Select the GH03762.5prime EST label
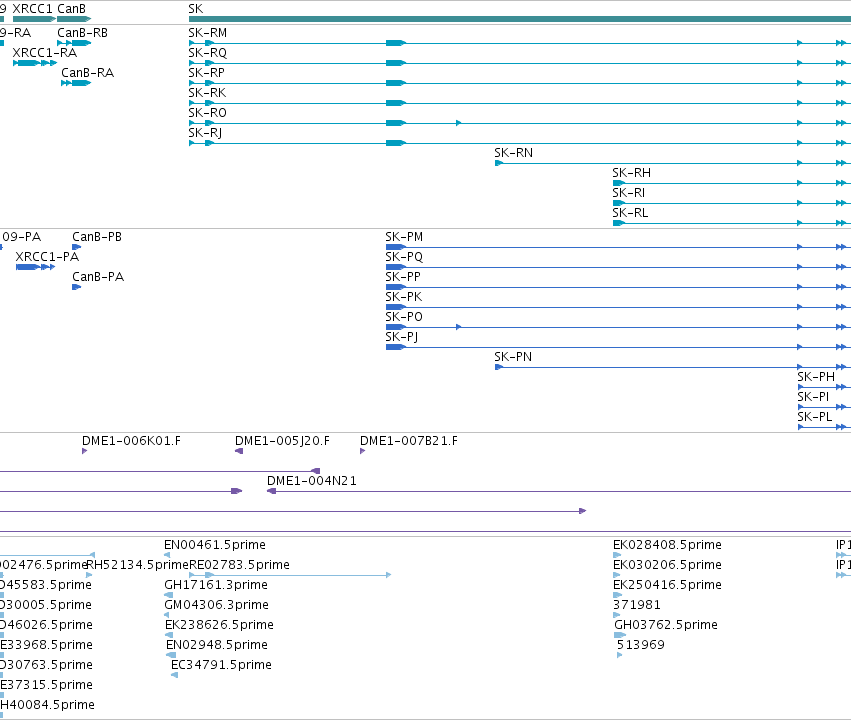 pyautogui.click(x=666, y=625)
